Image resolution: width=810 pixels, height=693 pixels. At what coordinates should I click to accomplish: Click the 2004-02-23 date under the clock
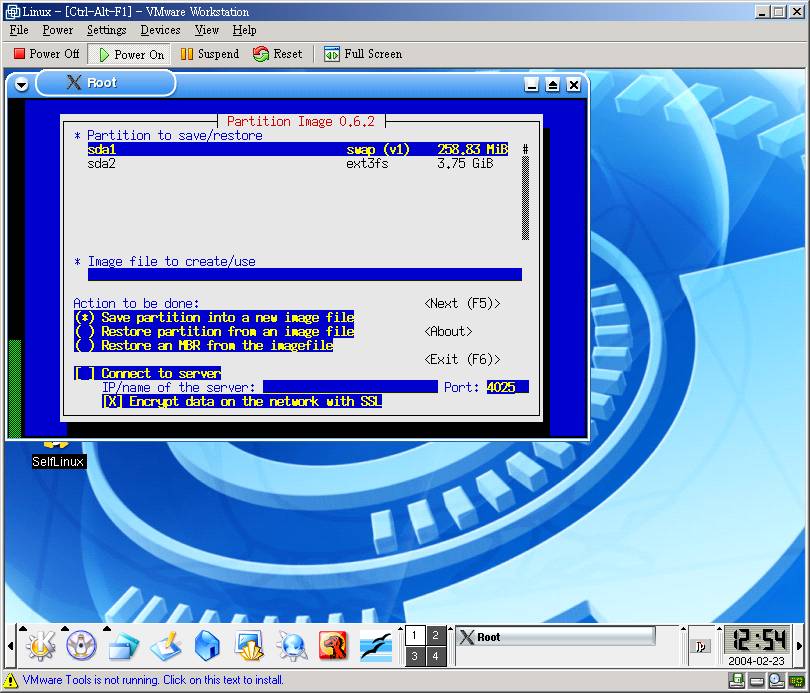[x=756, y=661]
